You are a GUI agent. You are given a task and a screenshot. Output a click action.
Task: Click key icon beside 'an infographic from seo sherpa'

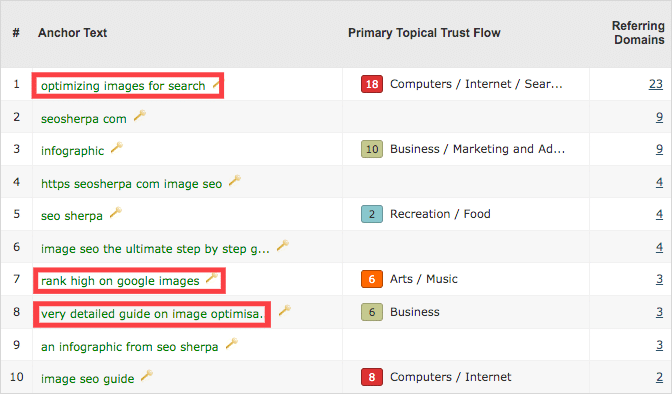(x=232, y=343)
